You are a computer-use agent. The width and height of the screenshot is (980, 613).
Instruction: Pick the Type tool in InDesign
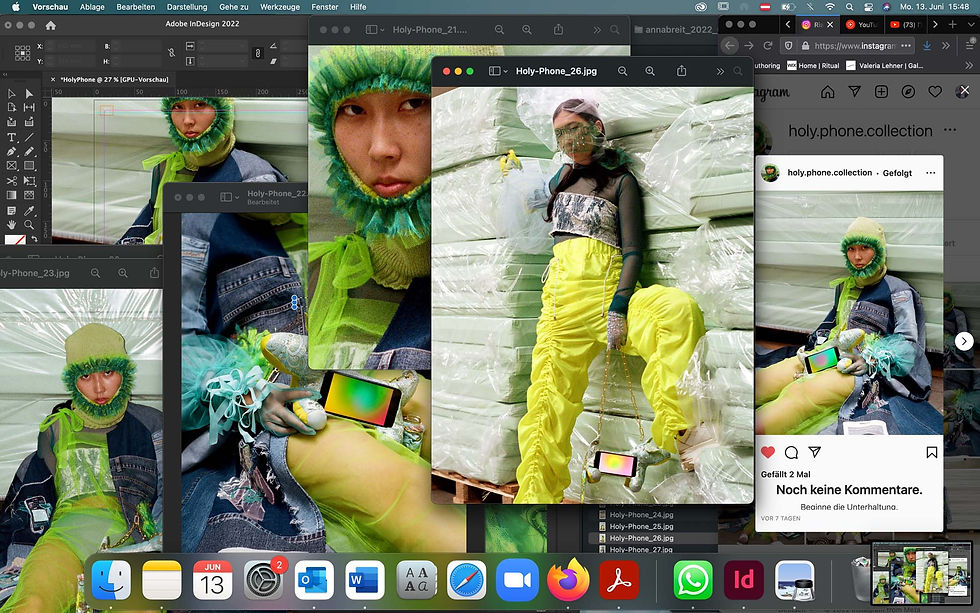pyautogui.click(x=11, y=137)
